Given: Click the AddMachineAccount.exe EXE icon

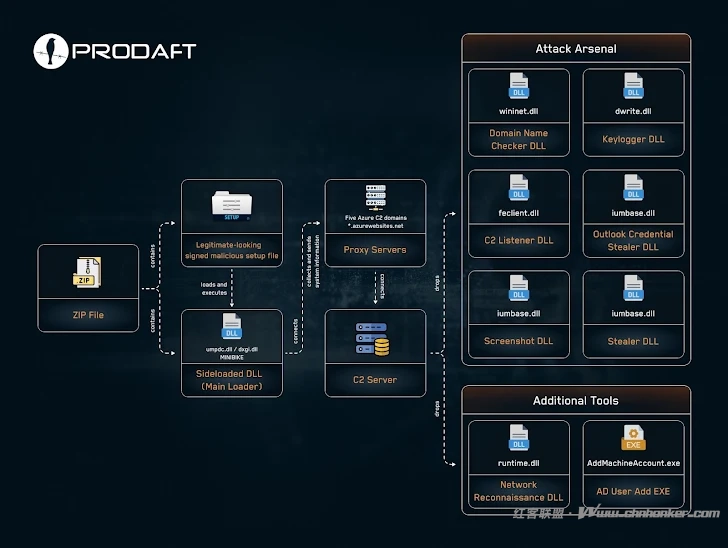Looking at the screenshot, I should (633, 440).
